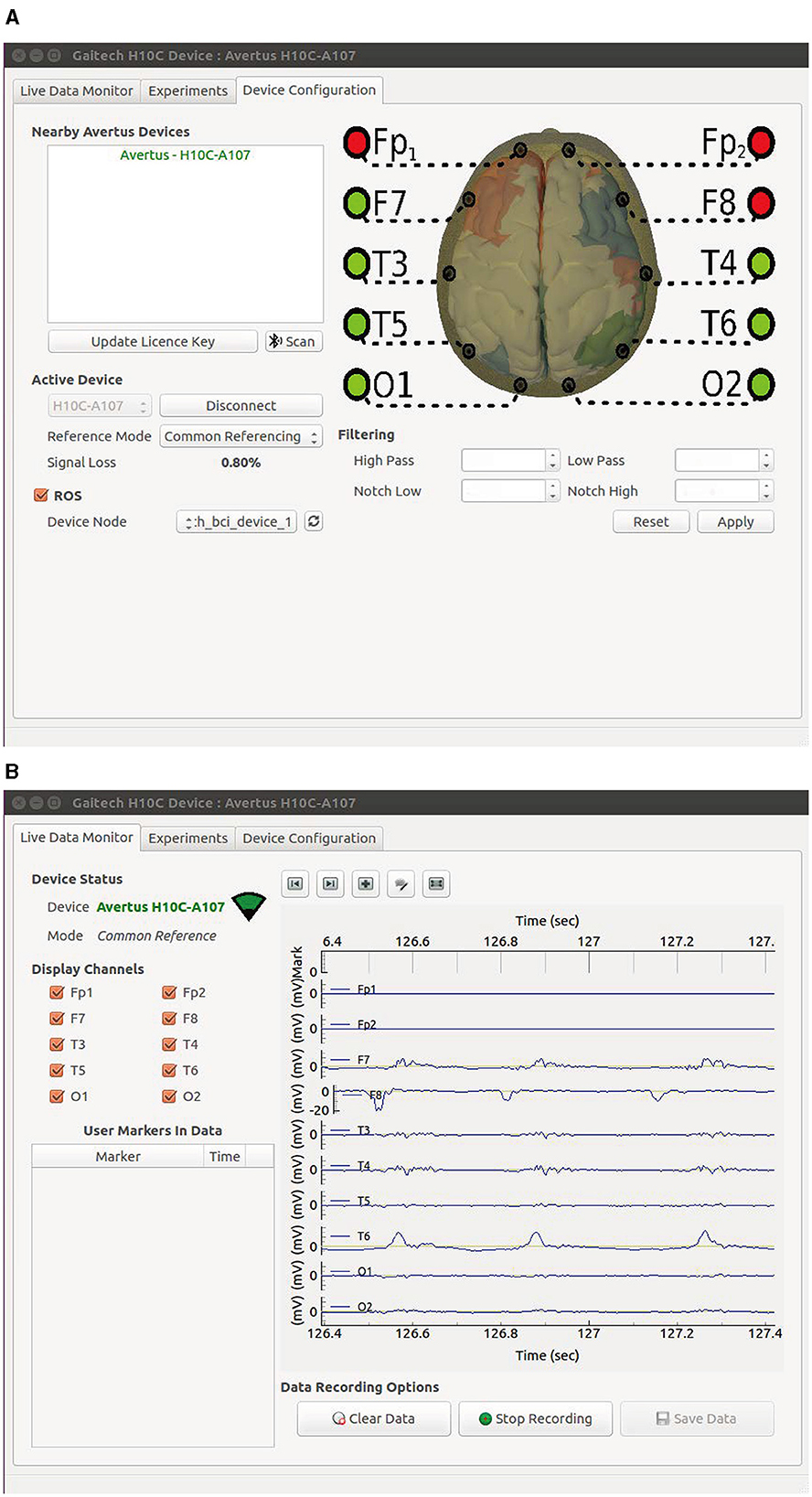The height and width of the screenshot is (1497, 812).
Task: Click the refresh icon beside Device Node
Action: (314, 521)
